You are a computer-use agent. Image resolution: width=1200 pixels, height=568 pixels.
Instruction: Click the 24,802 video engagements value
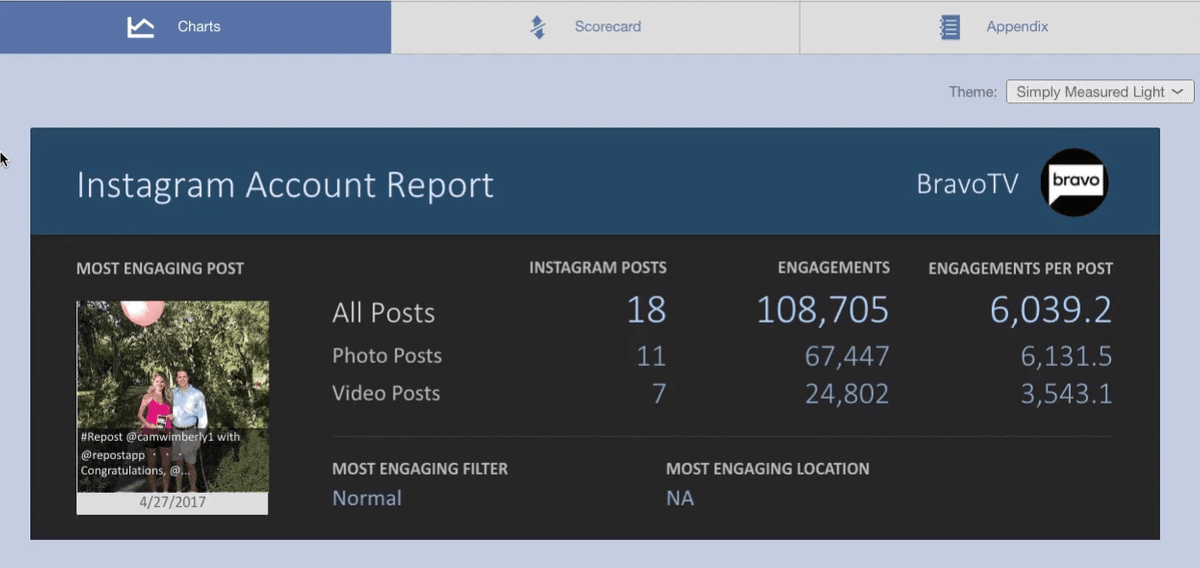(x=847, y=395)
